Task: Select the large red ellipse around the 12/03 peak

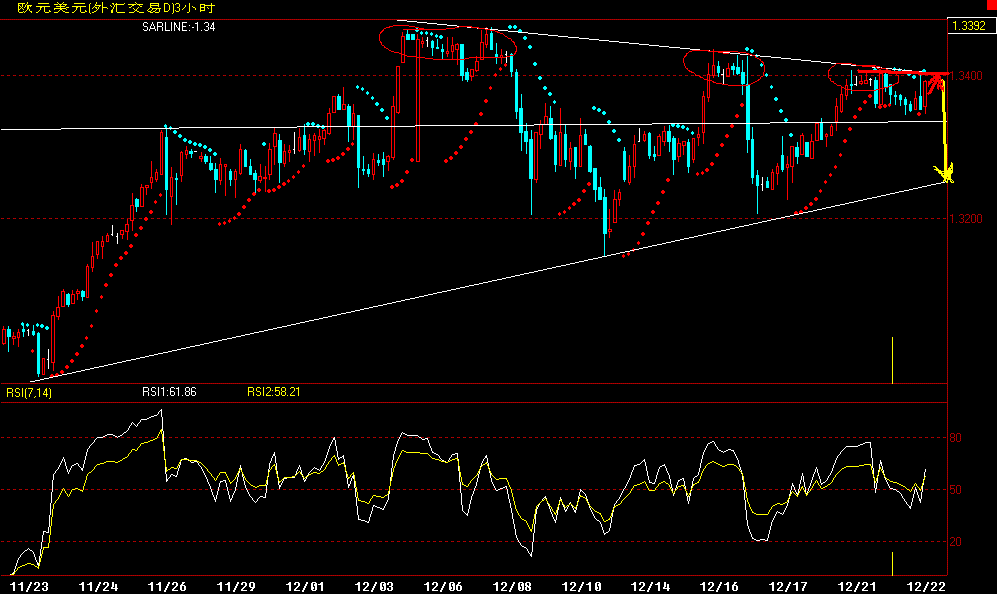Action: pyautogui.click(x=448, y=40)
